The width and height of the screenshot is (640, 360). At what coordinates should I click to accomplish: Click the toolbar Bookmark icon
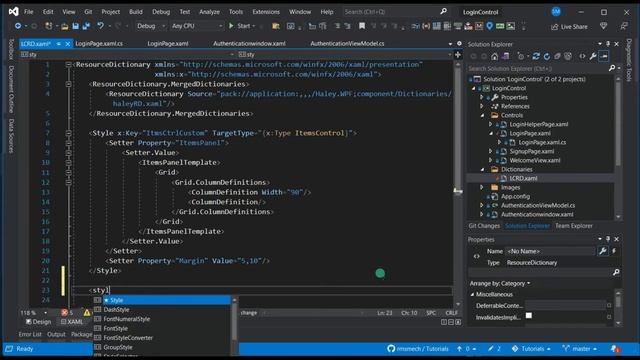click(x=362, y=26)
